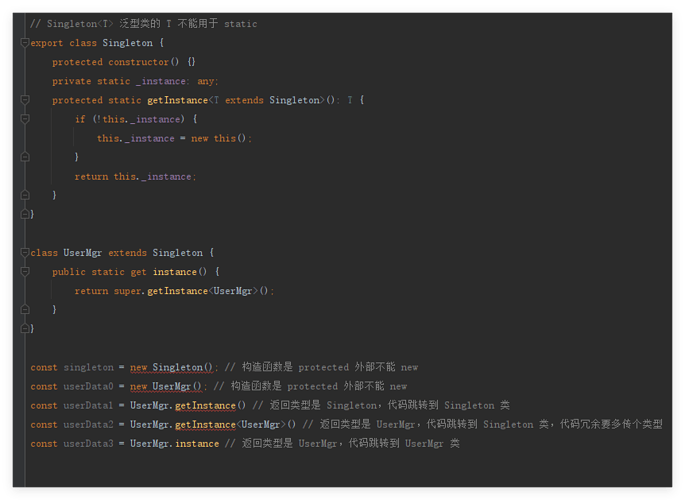The image size is (685, 500).
Task: Click 'return this._instance' statement
Action: pos(133,176)
